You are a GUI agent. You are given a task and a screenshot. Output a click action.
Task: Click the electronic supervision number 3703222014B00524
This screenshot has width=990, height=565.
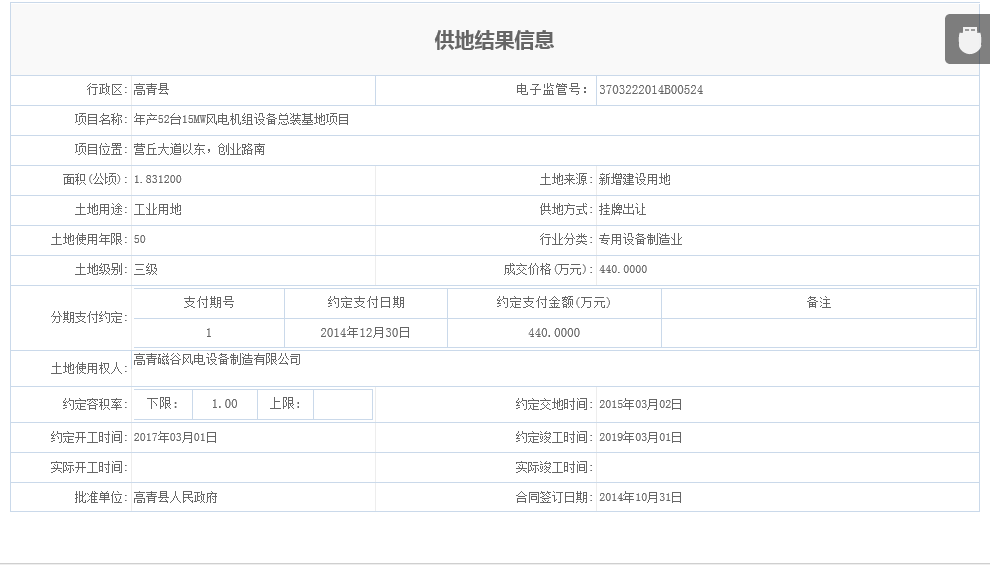(x=651, y=90)
